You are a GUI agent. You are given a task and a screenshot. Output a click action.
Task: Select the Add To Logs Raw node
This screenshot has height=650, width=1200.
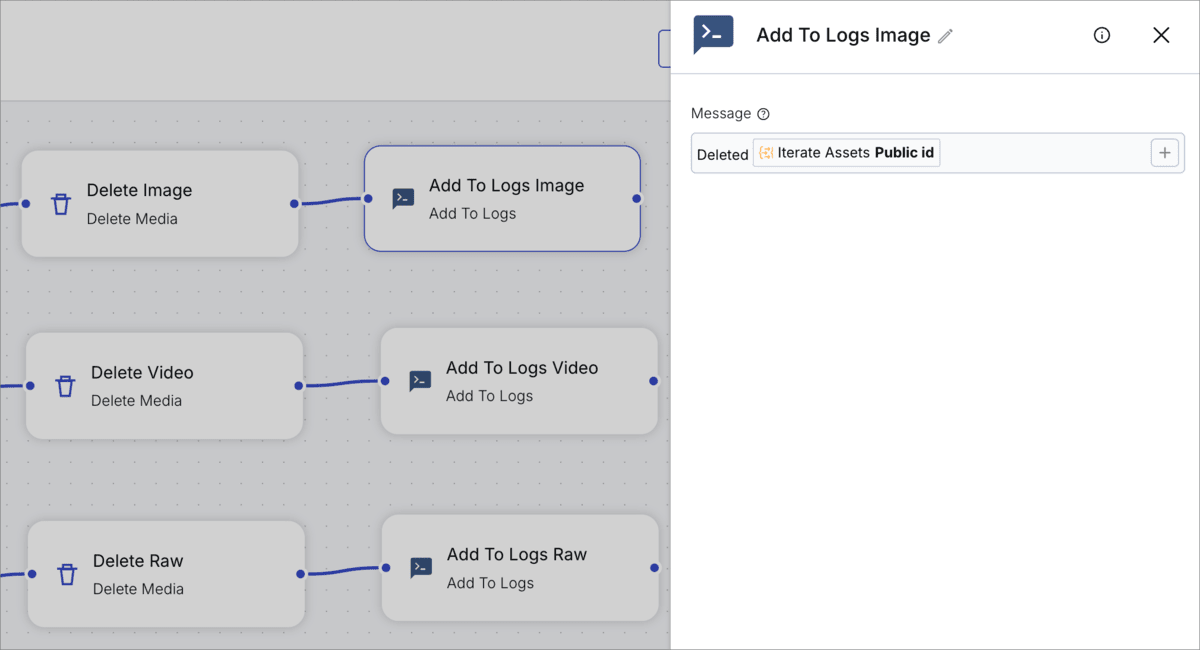coord(520,568)
